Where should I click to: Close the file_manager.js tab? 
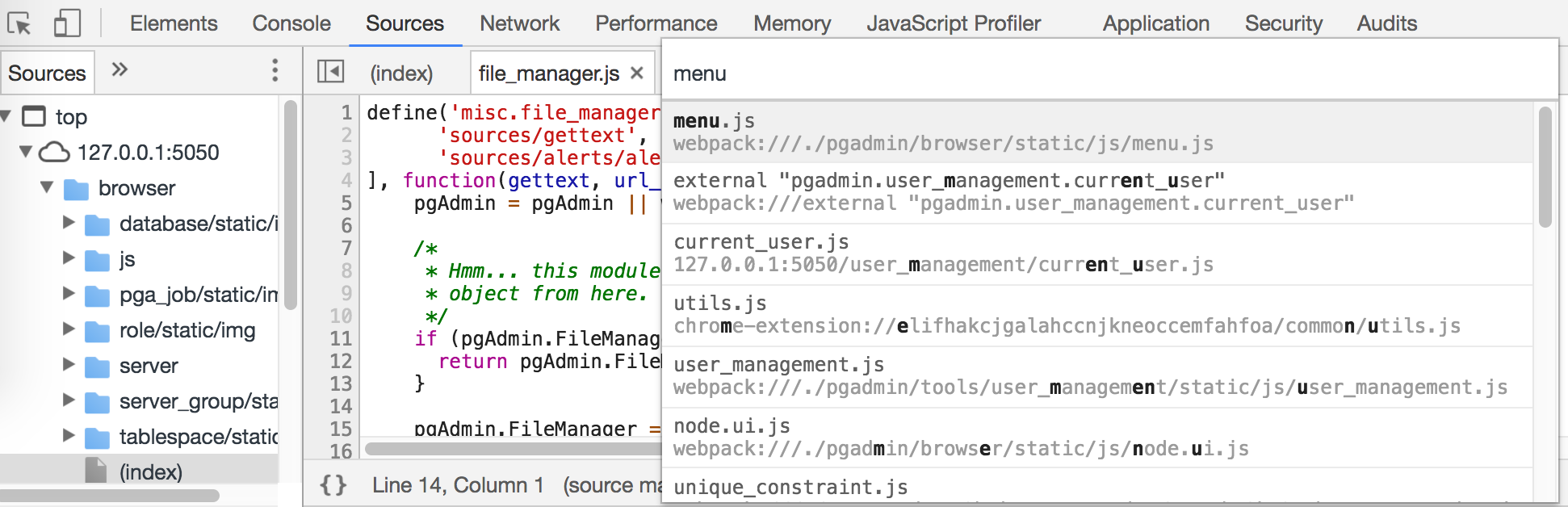637,73
